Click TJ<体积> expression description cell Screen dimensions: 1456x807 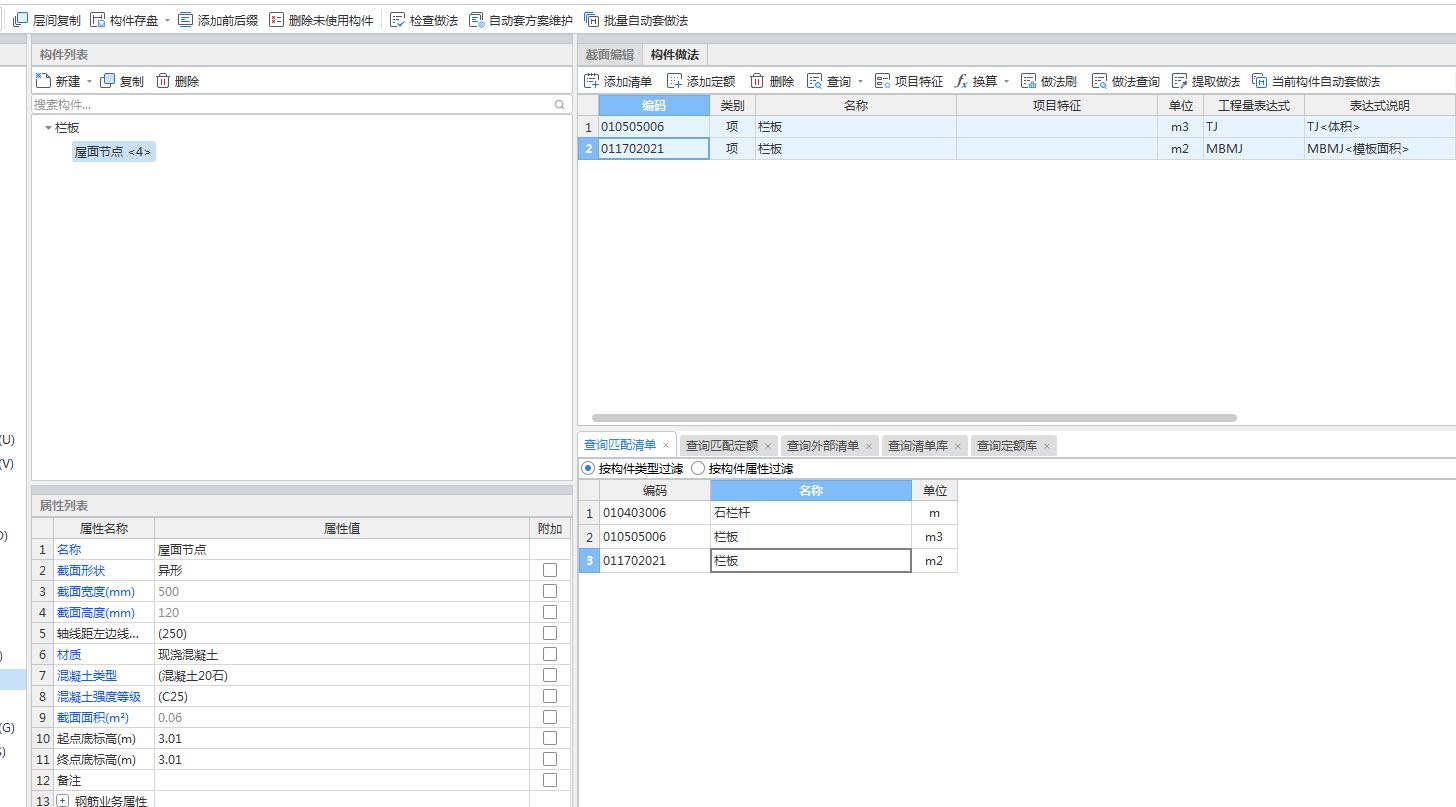(x=1380, y=127)
